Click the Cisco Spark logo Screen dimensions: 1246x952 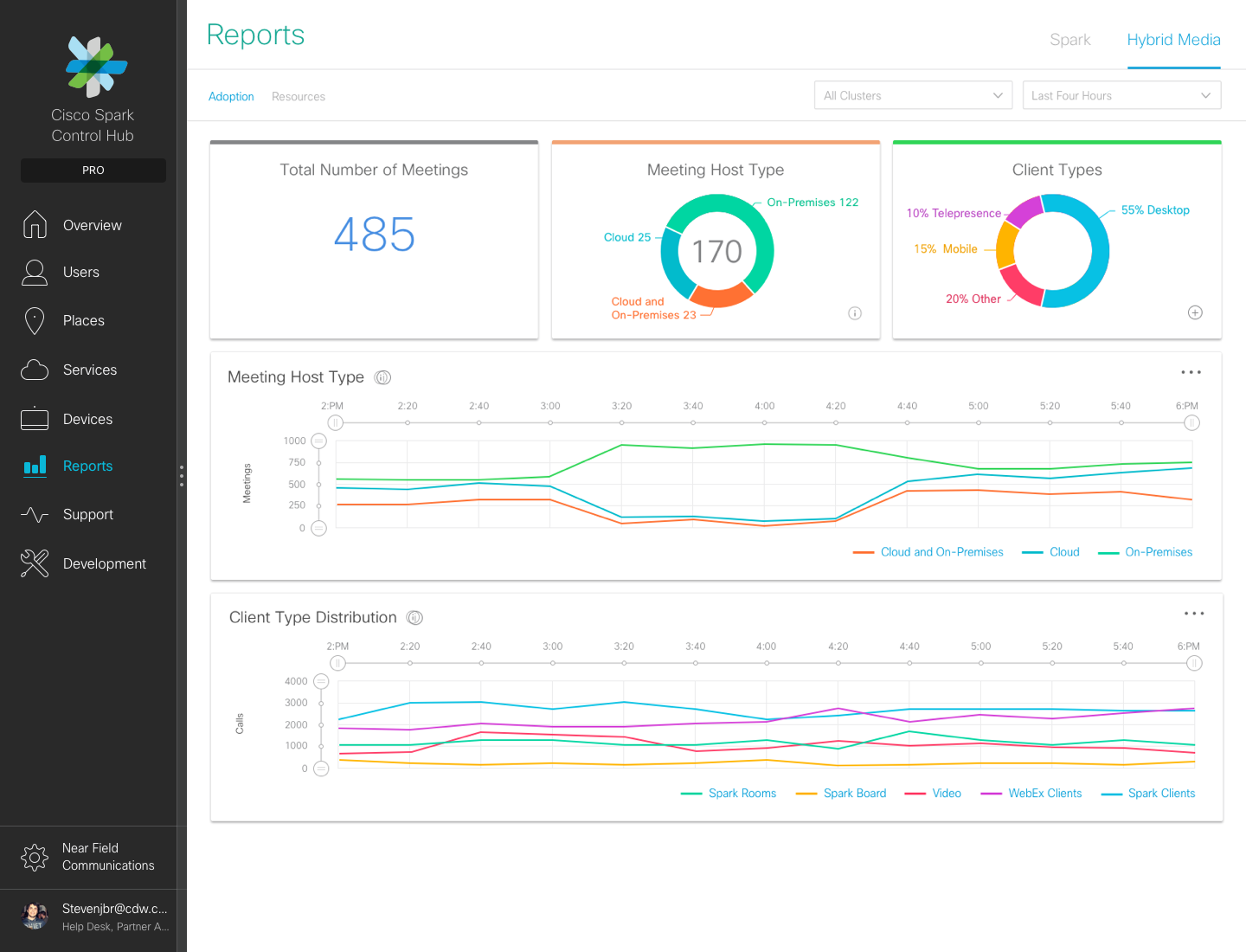(x=96, y=66)
